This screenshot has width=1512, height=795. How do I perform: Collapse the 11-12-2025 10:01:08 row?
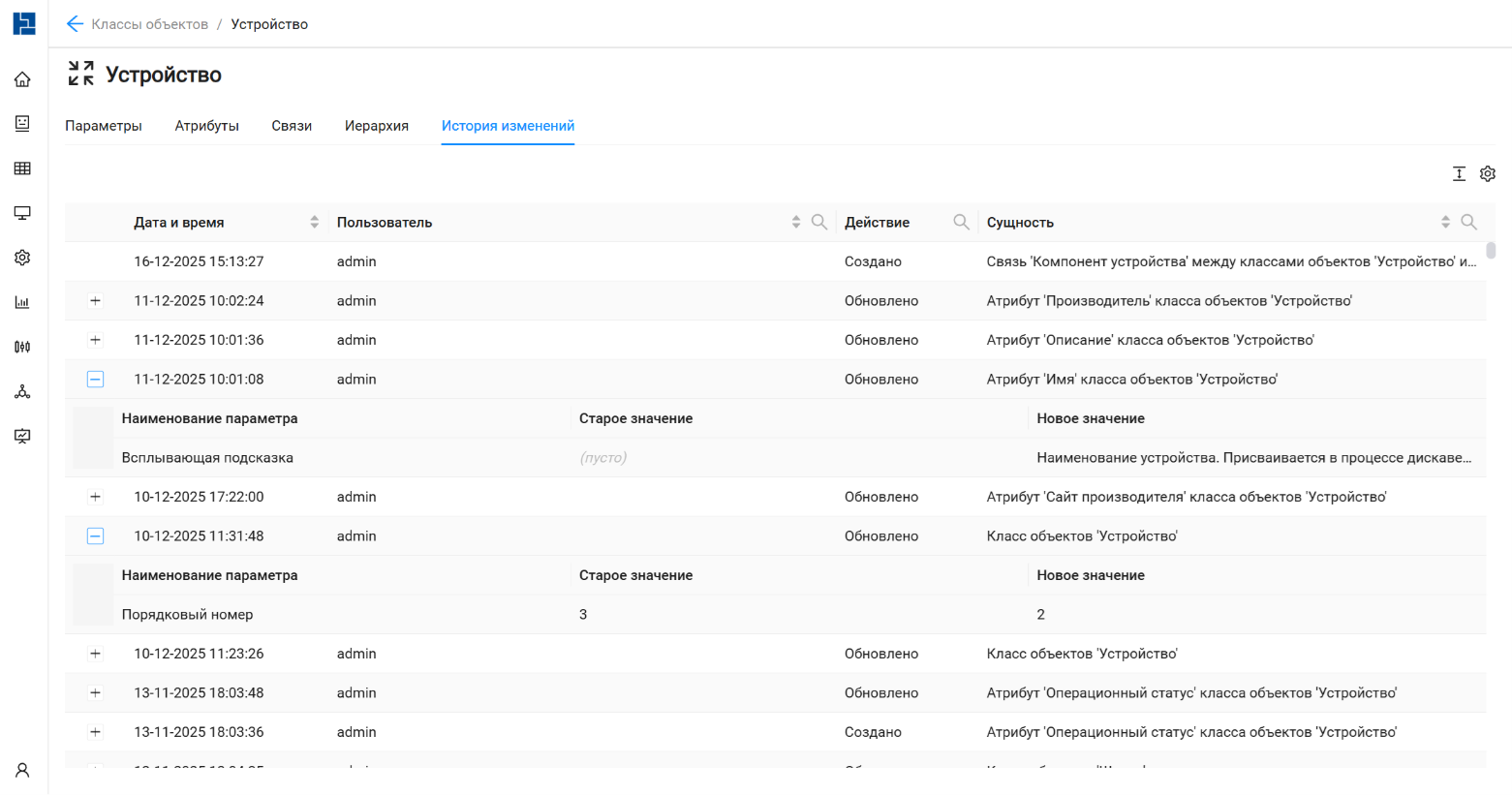pyautogui.click(x=95, y=380)
